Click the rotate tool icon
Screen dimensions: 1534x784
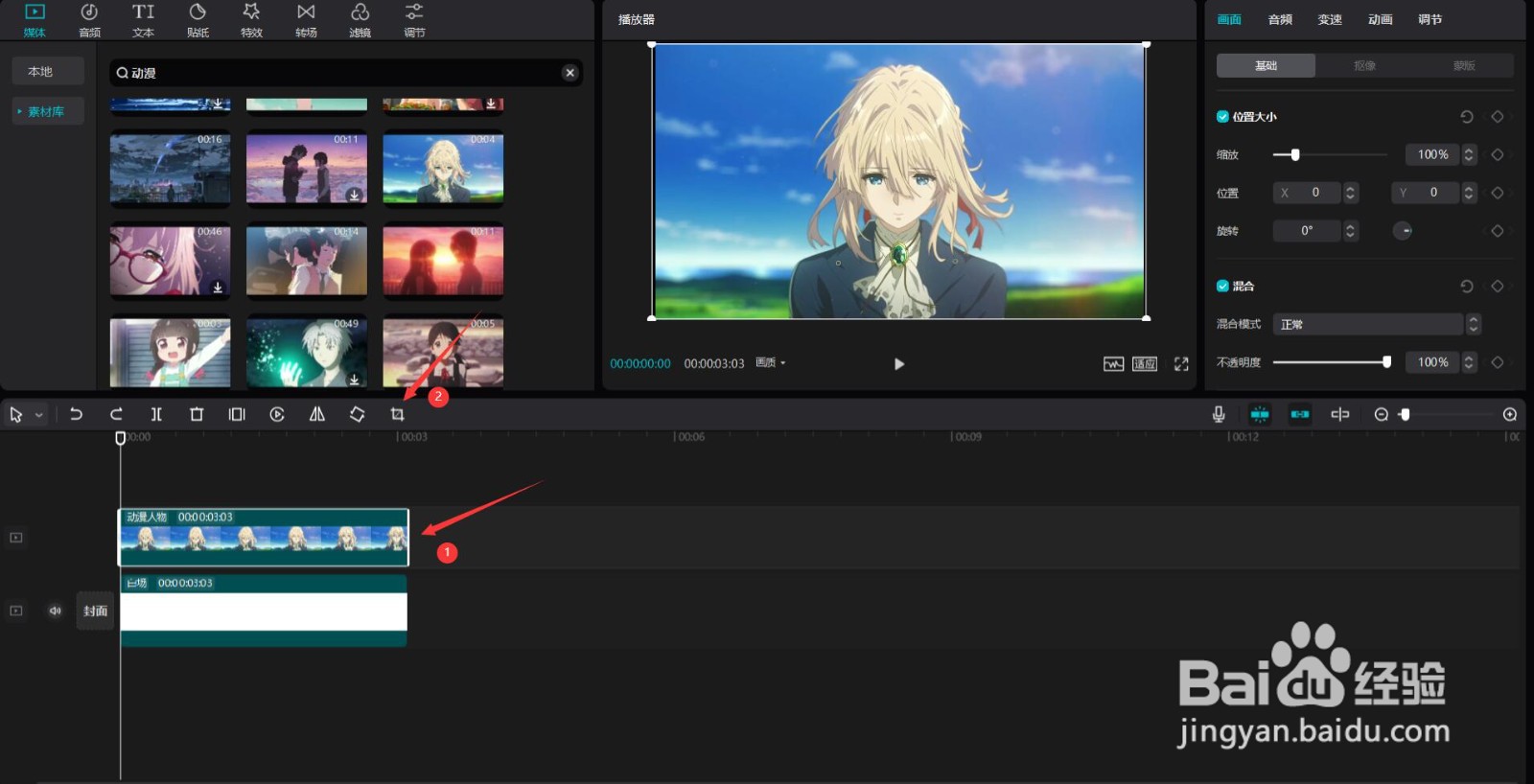coord(357,414)
